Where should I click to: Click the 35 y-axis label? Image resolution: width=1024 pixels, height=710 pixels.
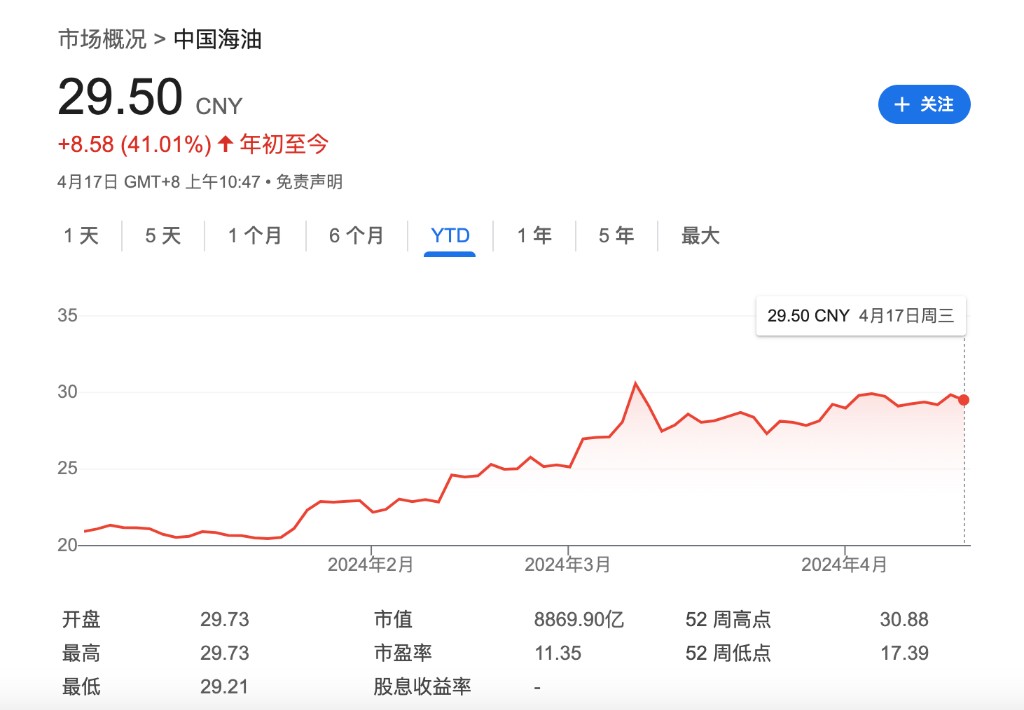point(67,315)
